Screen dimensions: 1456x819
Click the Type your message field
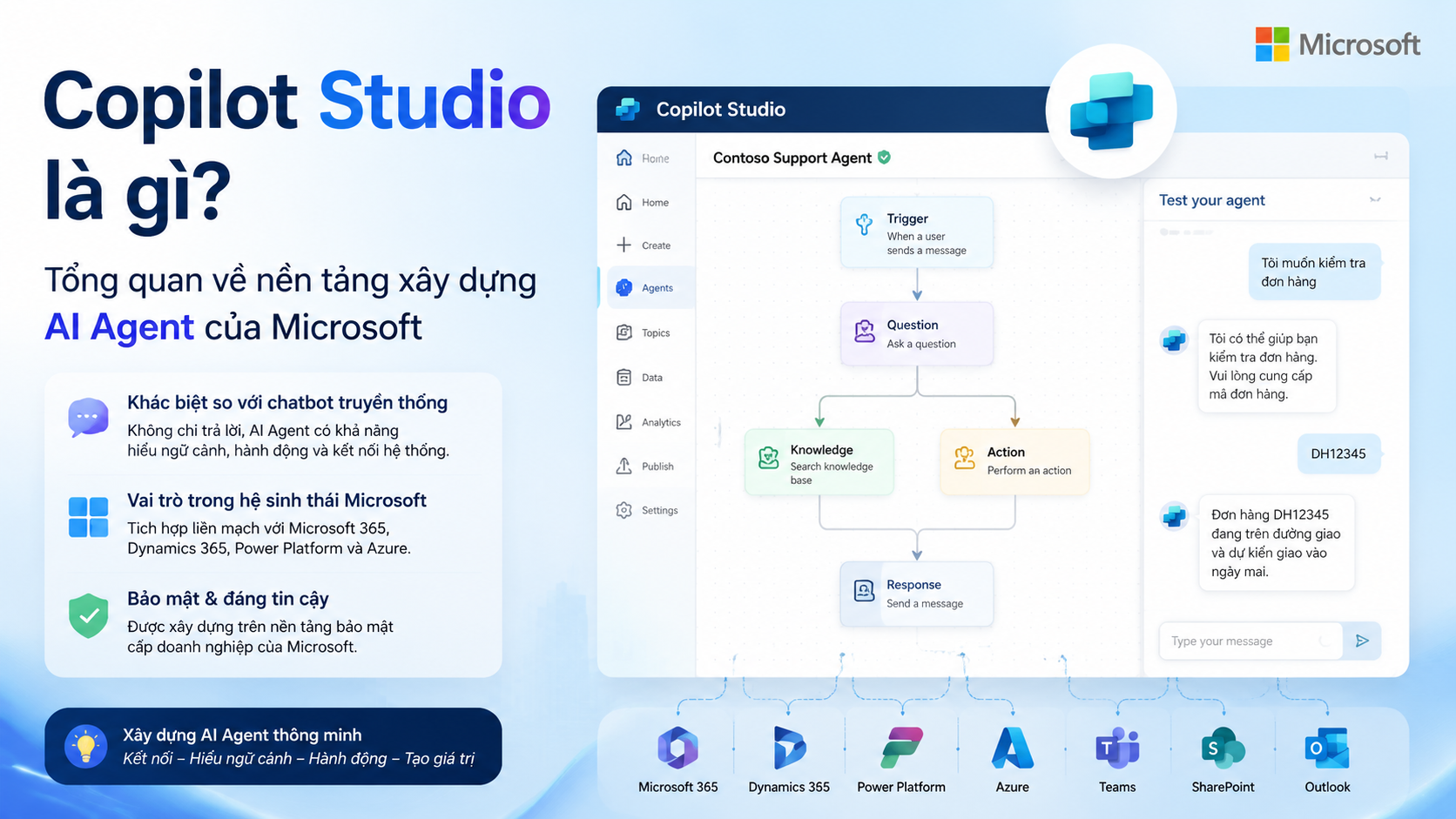[1250, 641]
